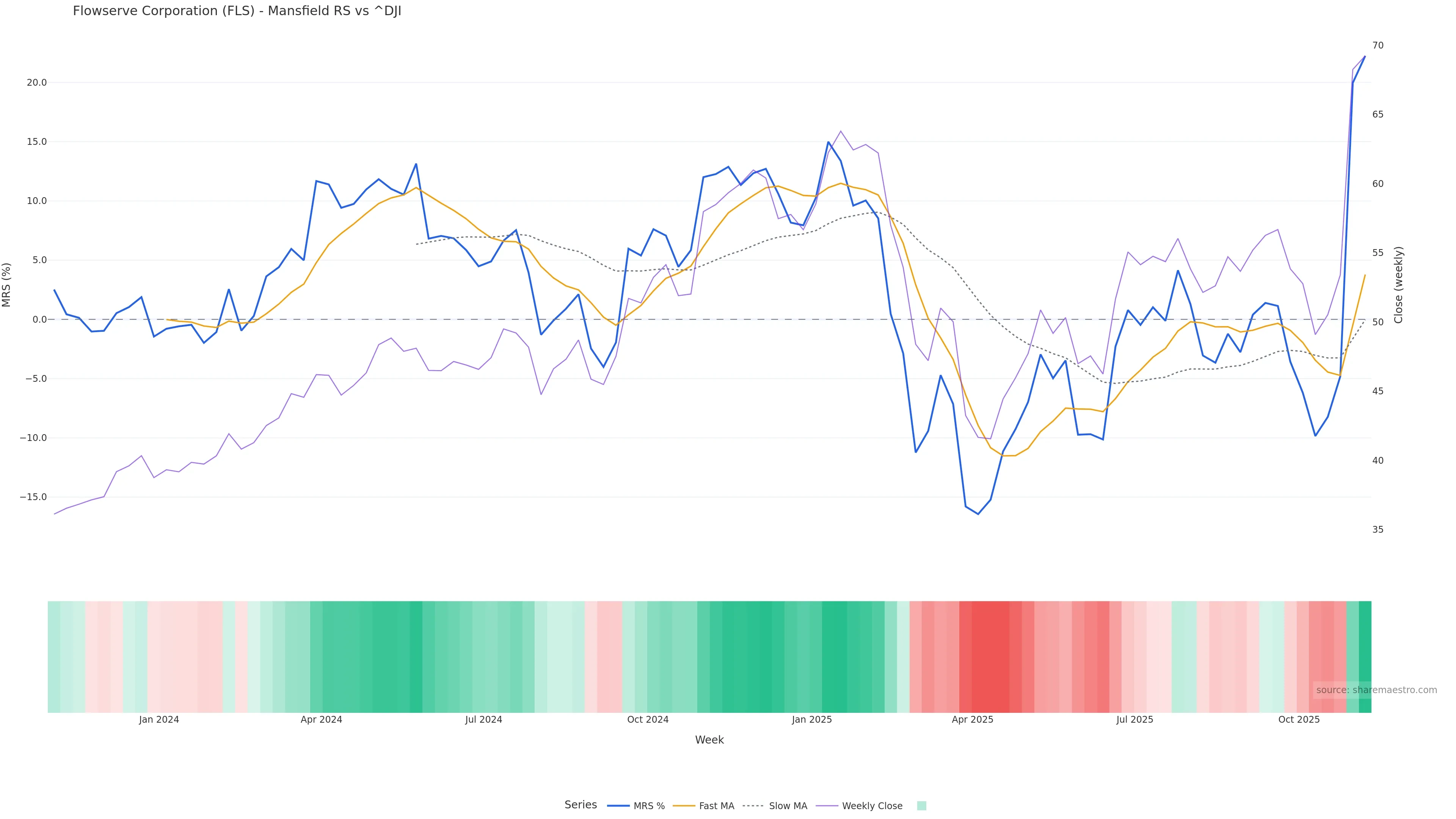Click the orange Fast MA legend line icon

pyautogui.click(x=684, y=806)
